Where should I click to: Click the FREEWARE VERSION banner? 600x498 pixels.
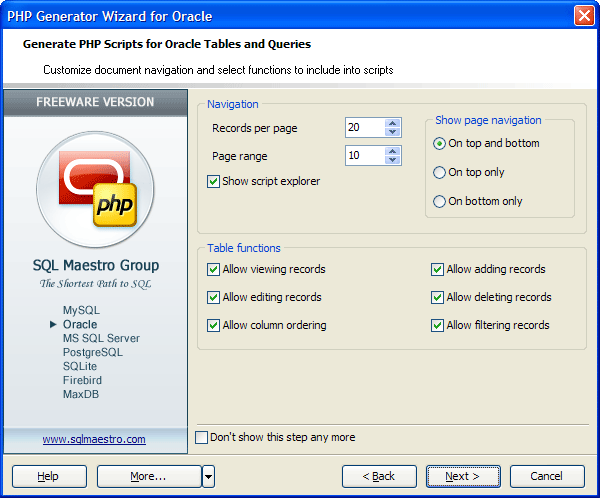pyautogui.click(x=95, y=102)
